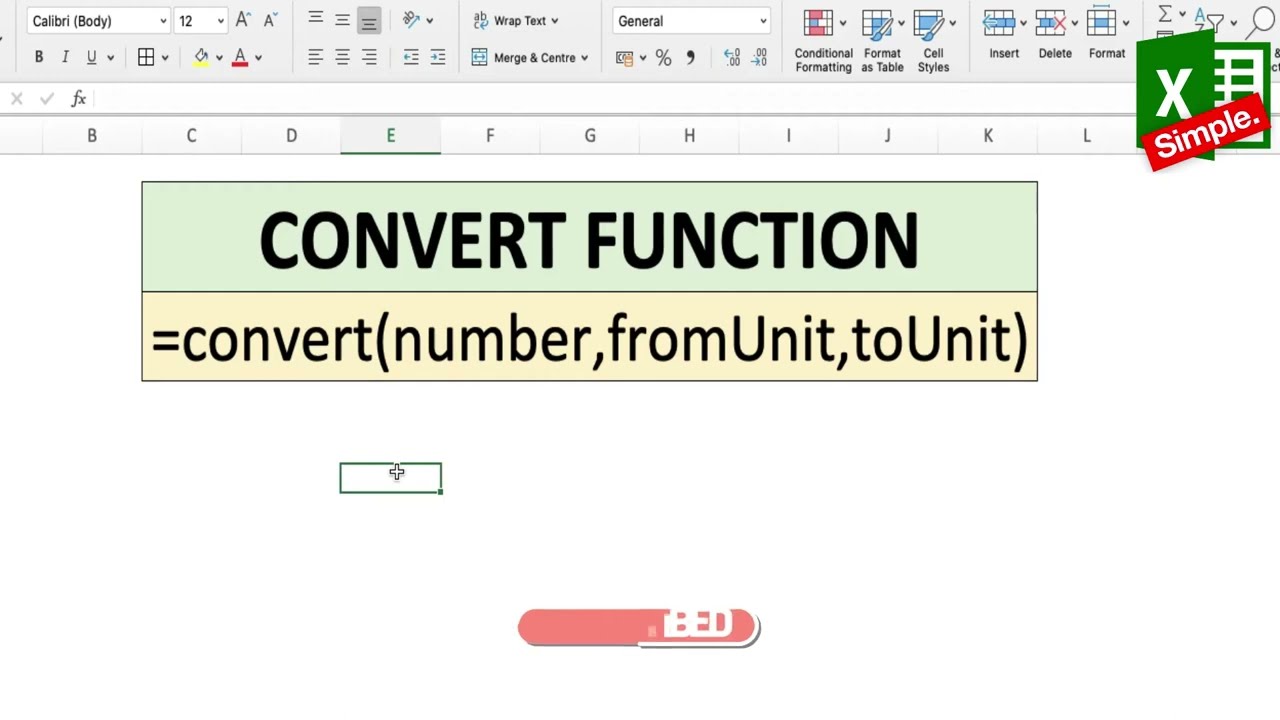Increase decimal places

pos(731,58)
